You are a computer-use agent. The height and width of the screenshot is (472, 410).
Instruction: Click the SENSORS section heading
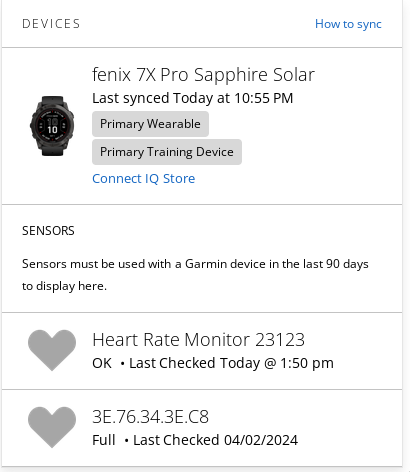click(x=48, y=231)
